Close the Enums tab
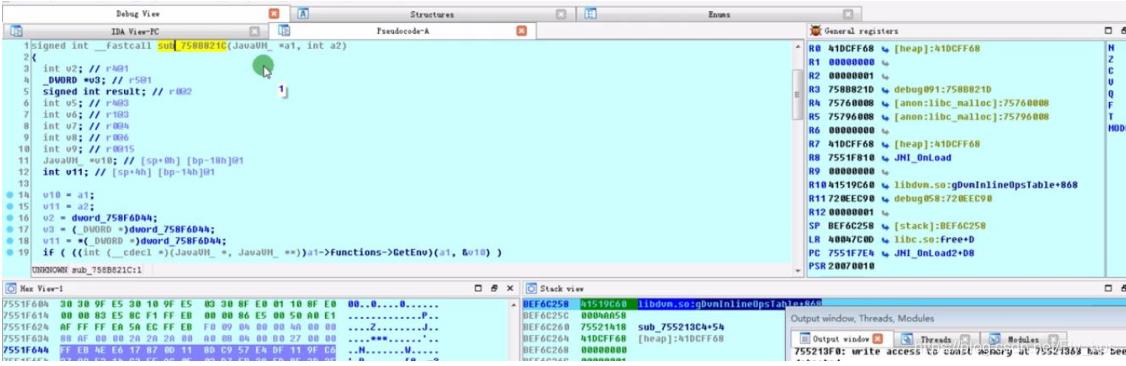Screen dimensions: 1126x366 coord(848,14)
